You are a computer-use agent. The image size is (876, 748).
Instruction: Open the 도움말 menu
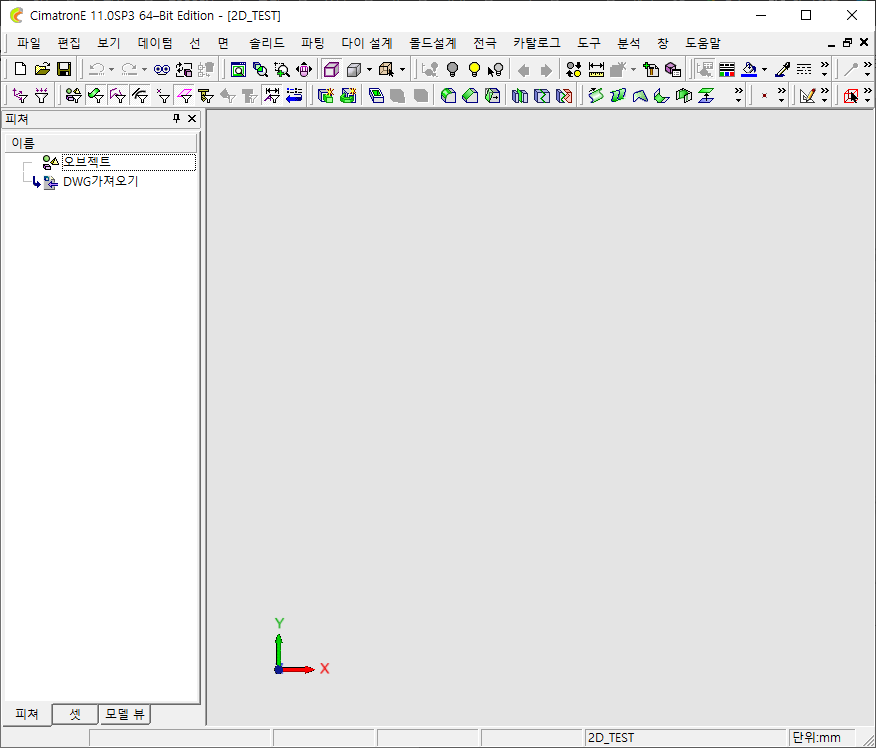point(703,43)
